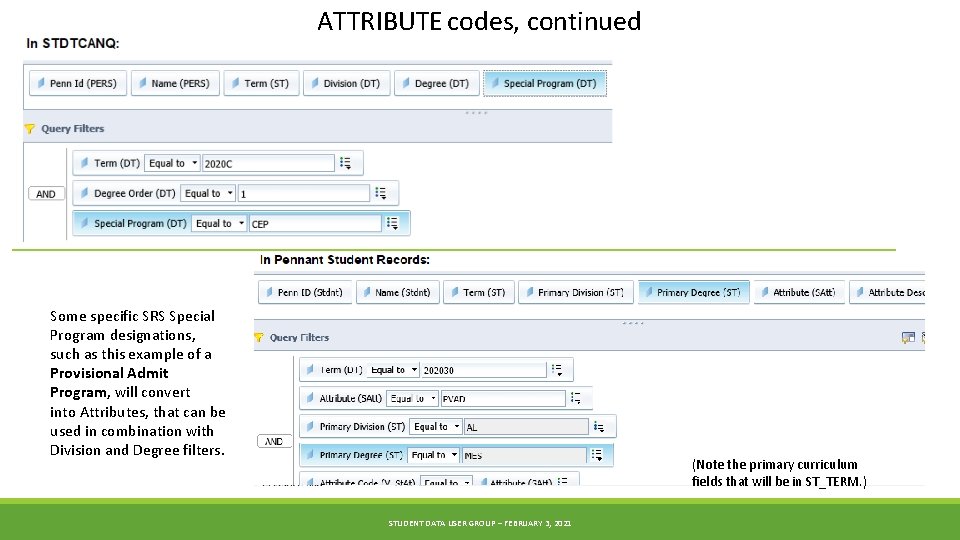Click the 'In Pennant Student Records:' heading
960x540 pixels.
point(345,260)
